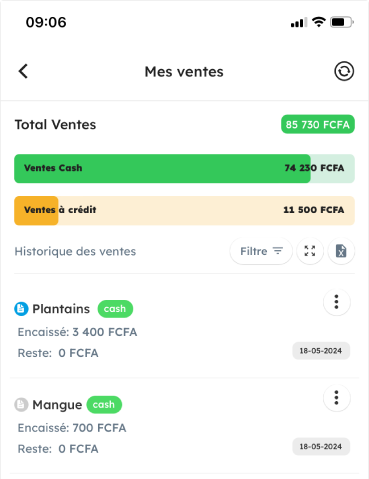Image resolution: width=369 pixels, height=479 pixels.
Task: Tap the blue receipt icon beside Plantains
Action: pyautogui.click(x=21, y=309)
